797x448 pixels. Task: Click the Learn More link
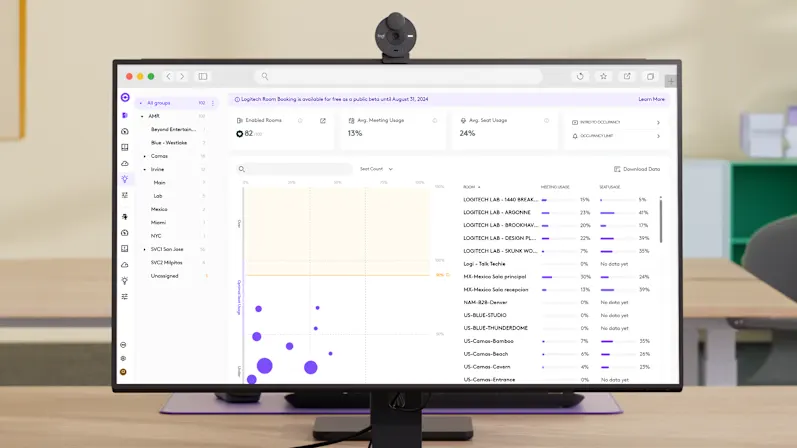651,100
